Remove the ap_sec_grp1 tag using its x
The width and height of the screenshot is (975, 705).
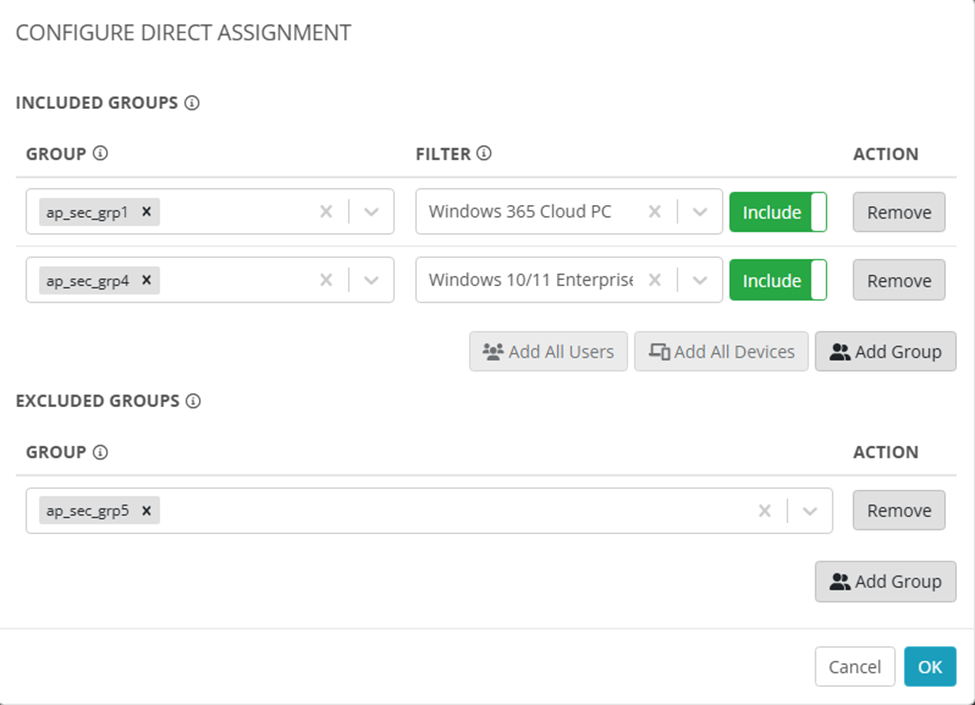point(146,212)
